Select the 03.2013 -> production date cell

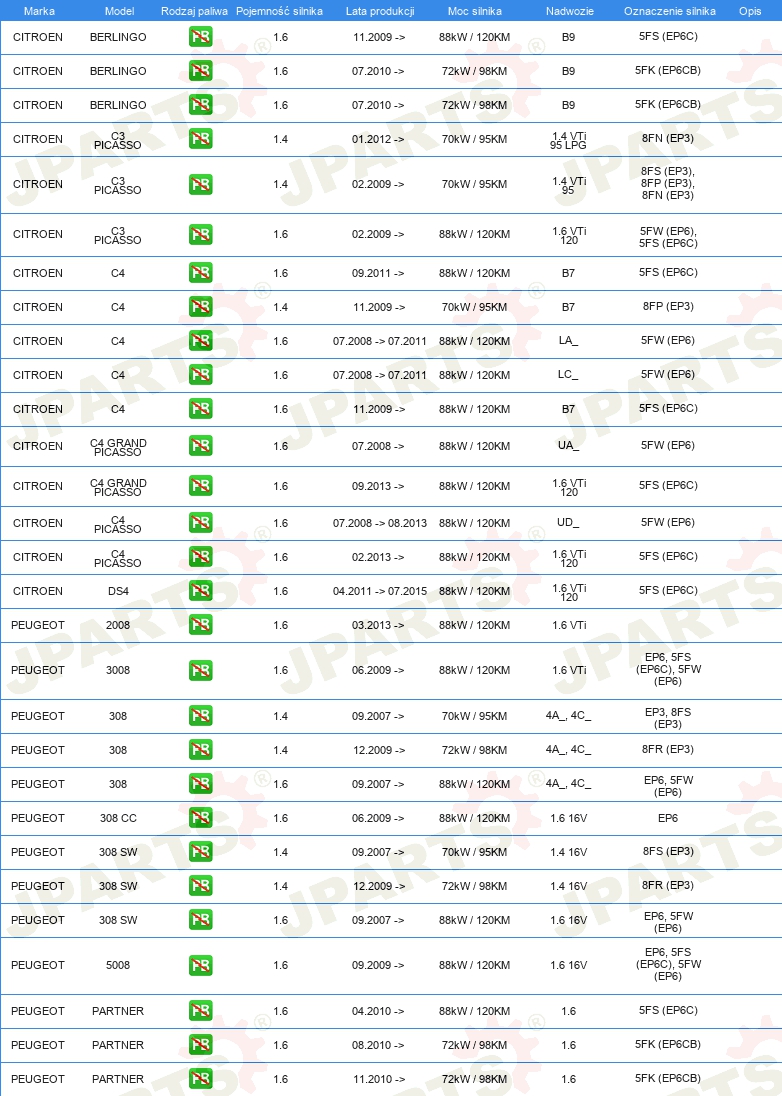click(x=378, y=625)
